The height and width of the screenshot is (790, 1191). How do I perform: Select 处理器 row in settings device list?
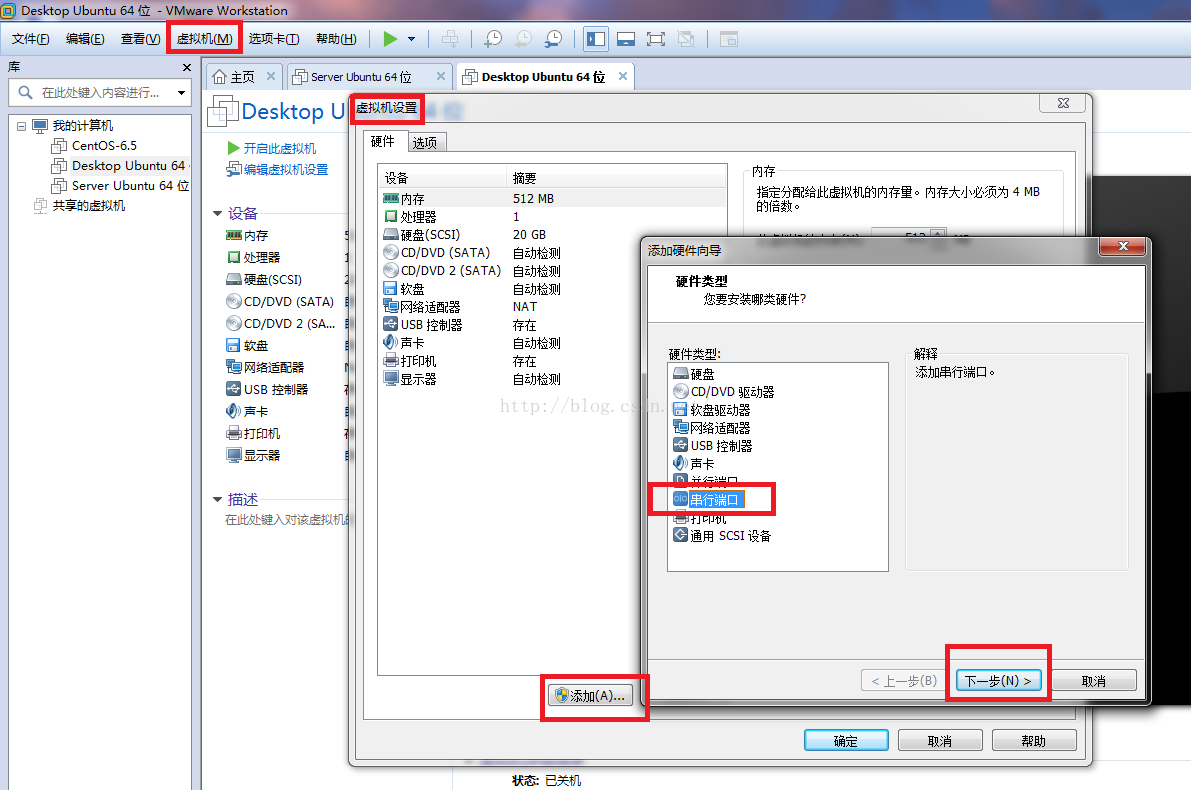[552, 216]
